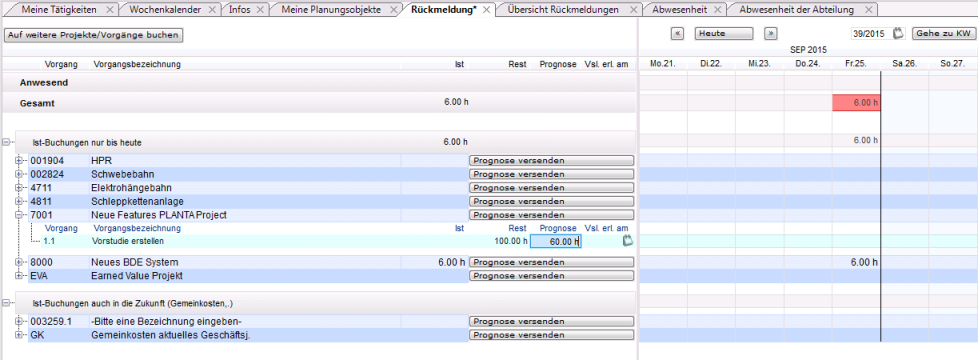978x360 pixels.
Task: Close the Abwesenheit der Abteilung tab
Action: pos(868,10)
